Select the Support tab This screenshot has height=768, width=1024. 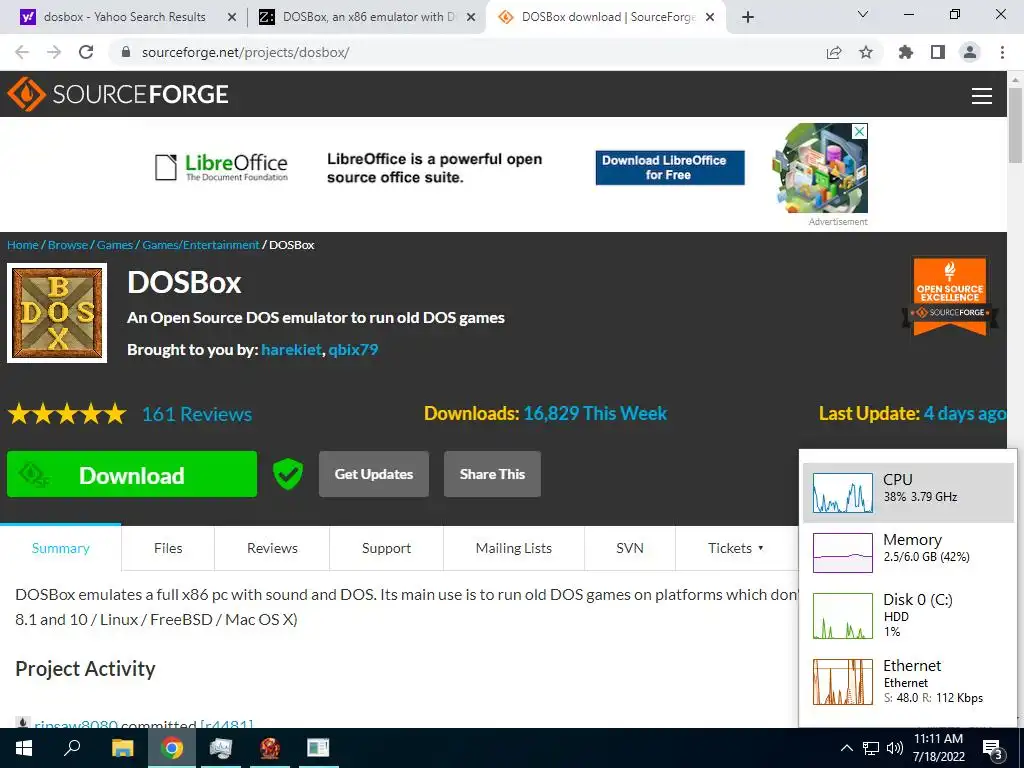coord(387,548)
